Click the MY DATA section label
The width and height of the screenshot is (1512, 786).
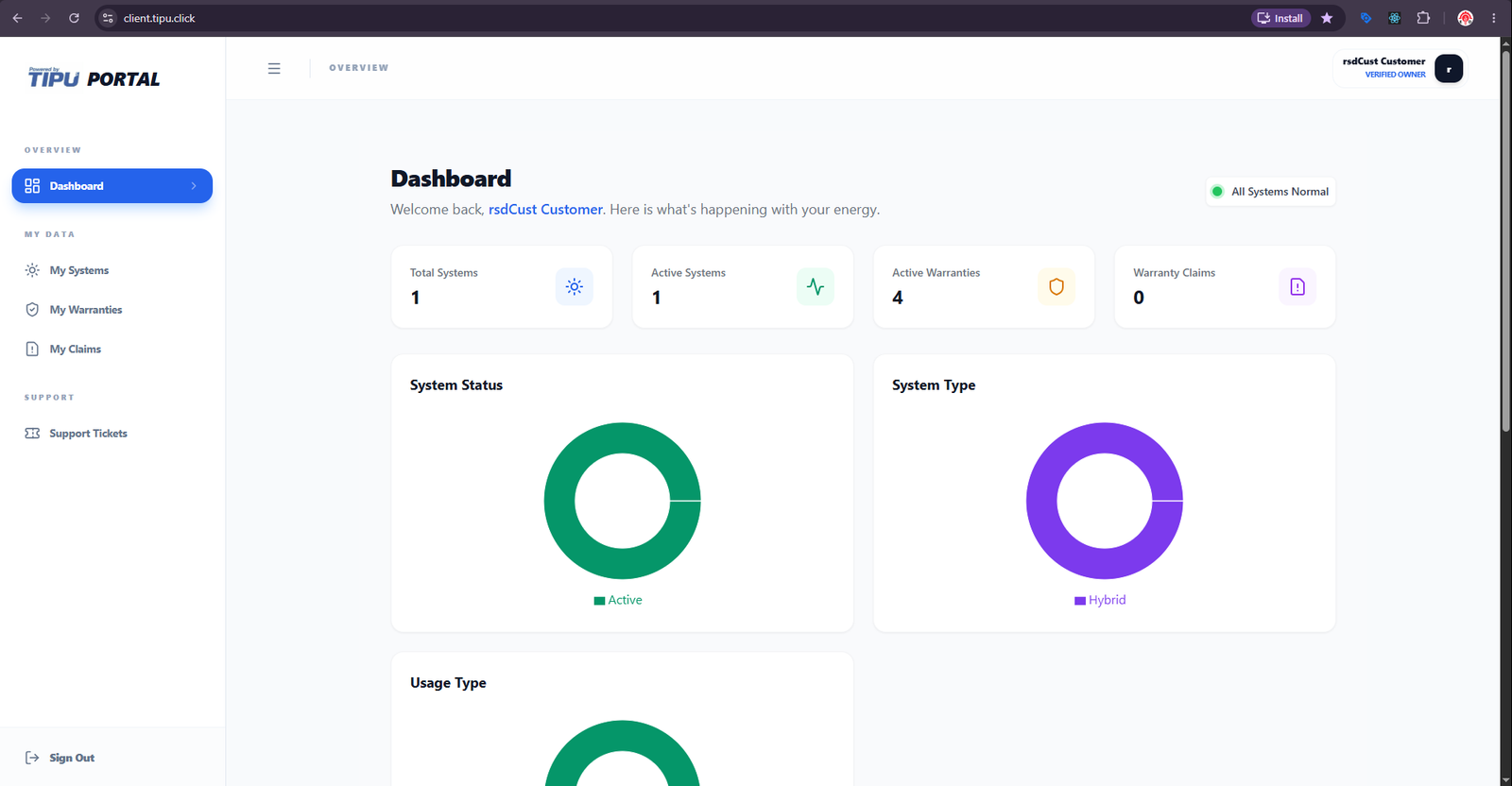(49, 234)
